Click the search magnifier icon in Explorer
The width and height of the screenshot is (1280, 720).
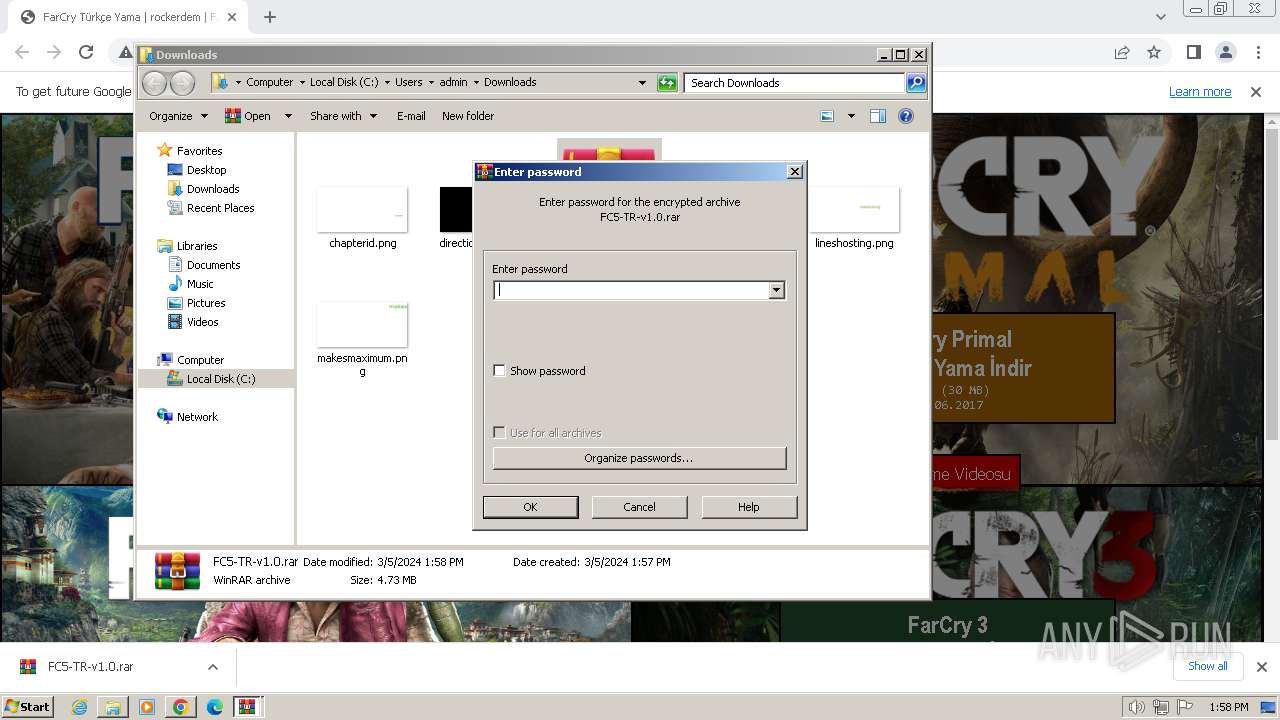[x=916, y=83]
